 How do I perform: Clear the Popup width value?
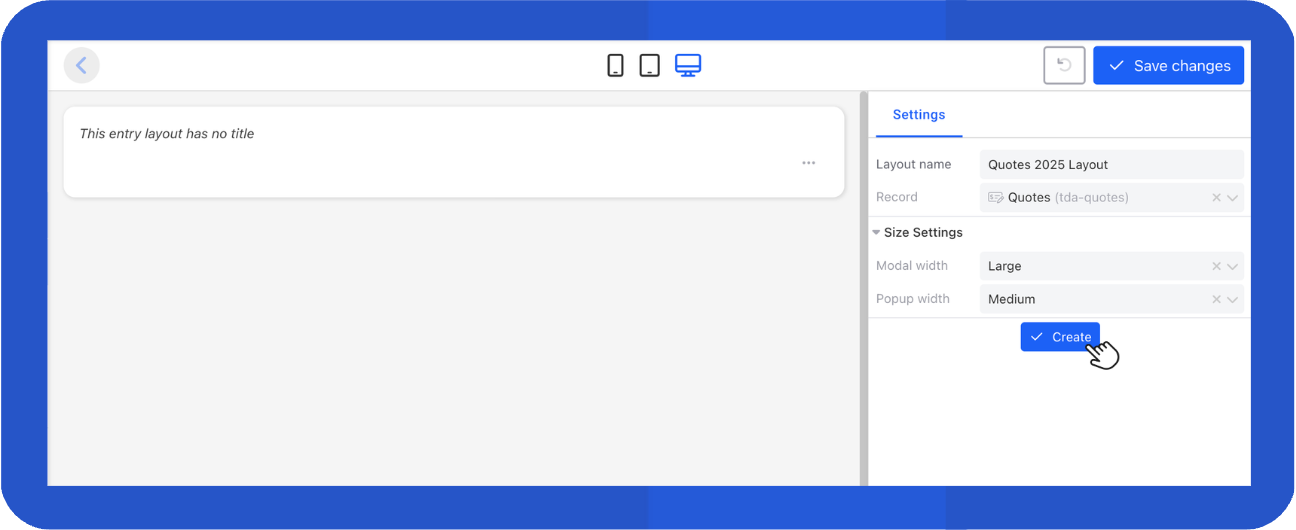[1216, 299]
